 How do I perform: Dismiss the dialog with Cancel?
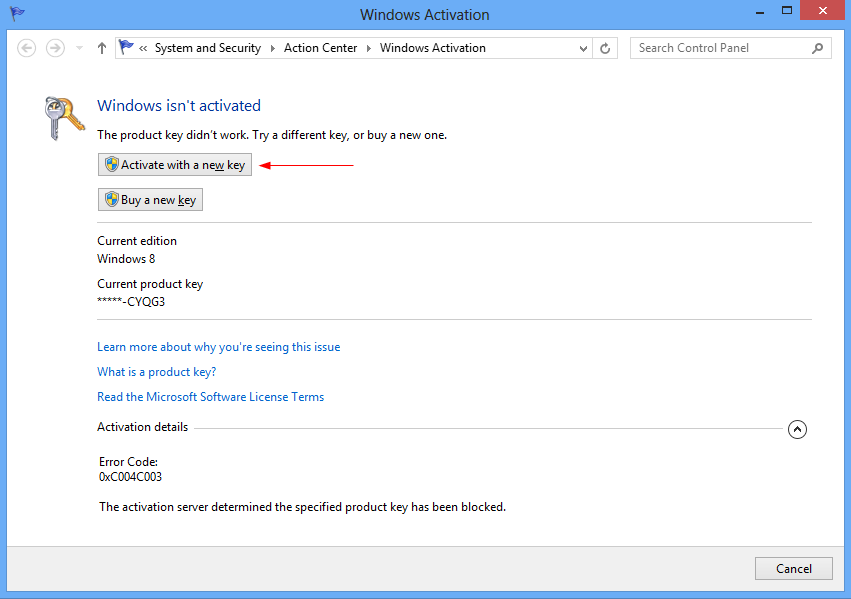coord(793,568)
